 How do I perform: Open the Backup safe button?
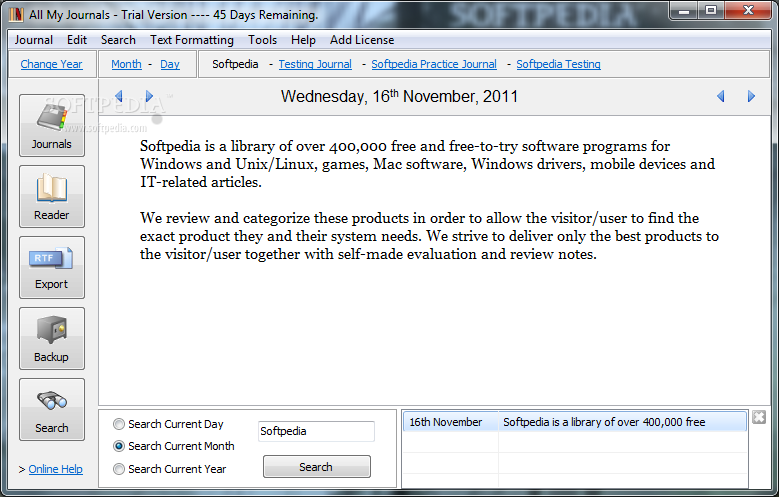(52, 338)
